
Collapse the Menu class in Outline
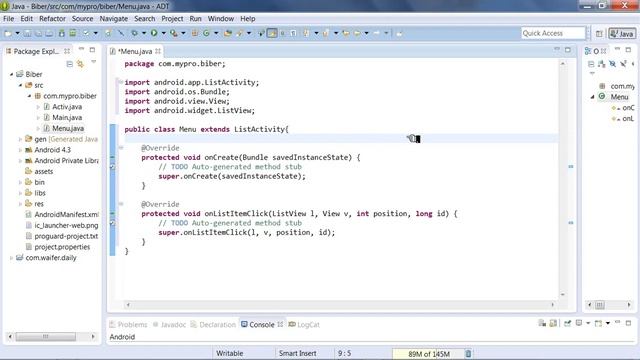coord(592,97)
